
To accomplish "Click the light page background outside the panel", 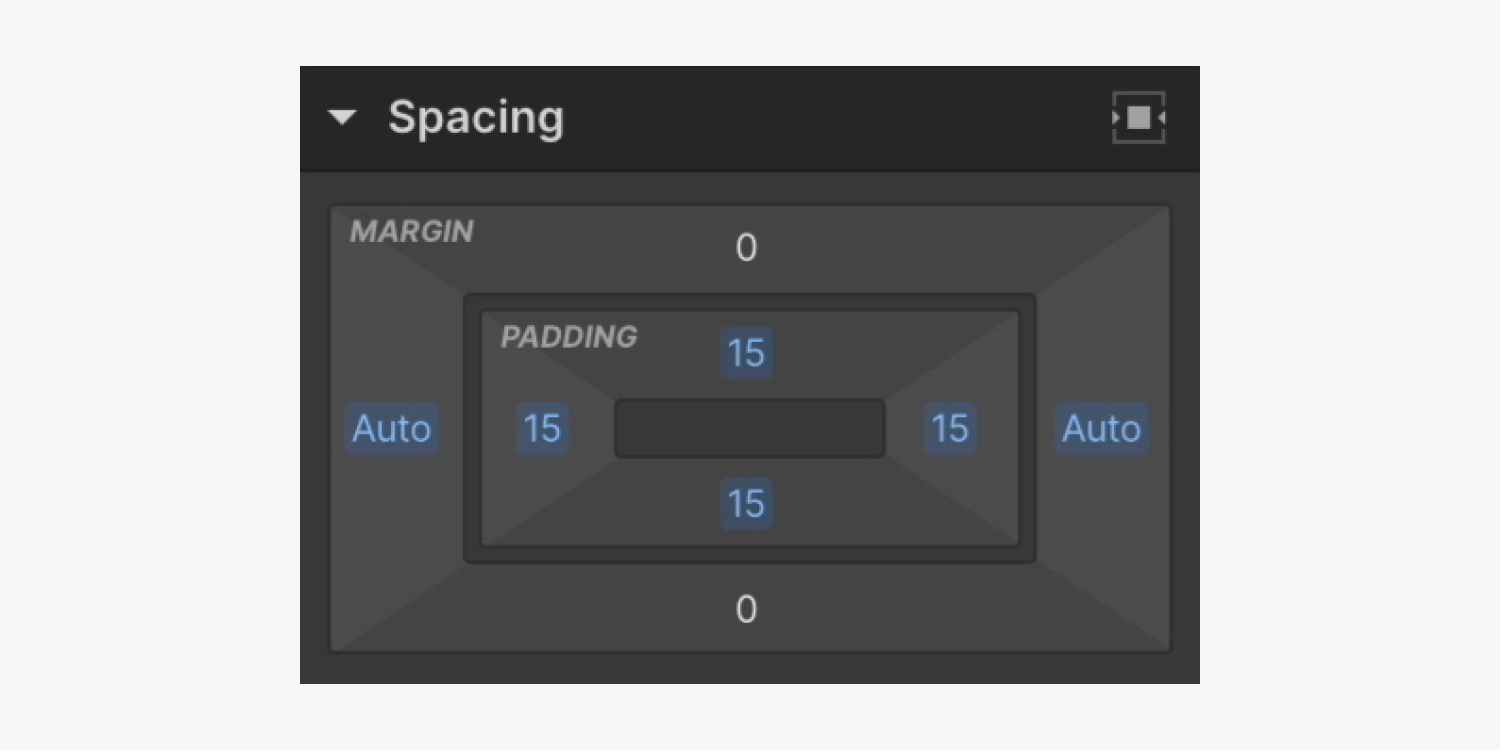I will 150,375.
